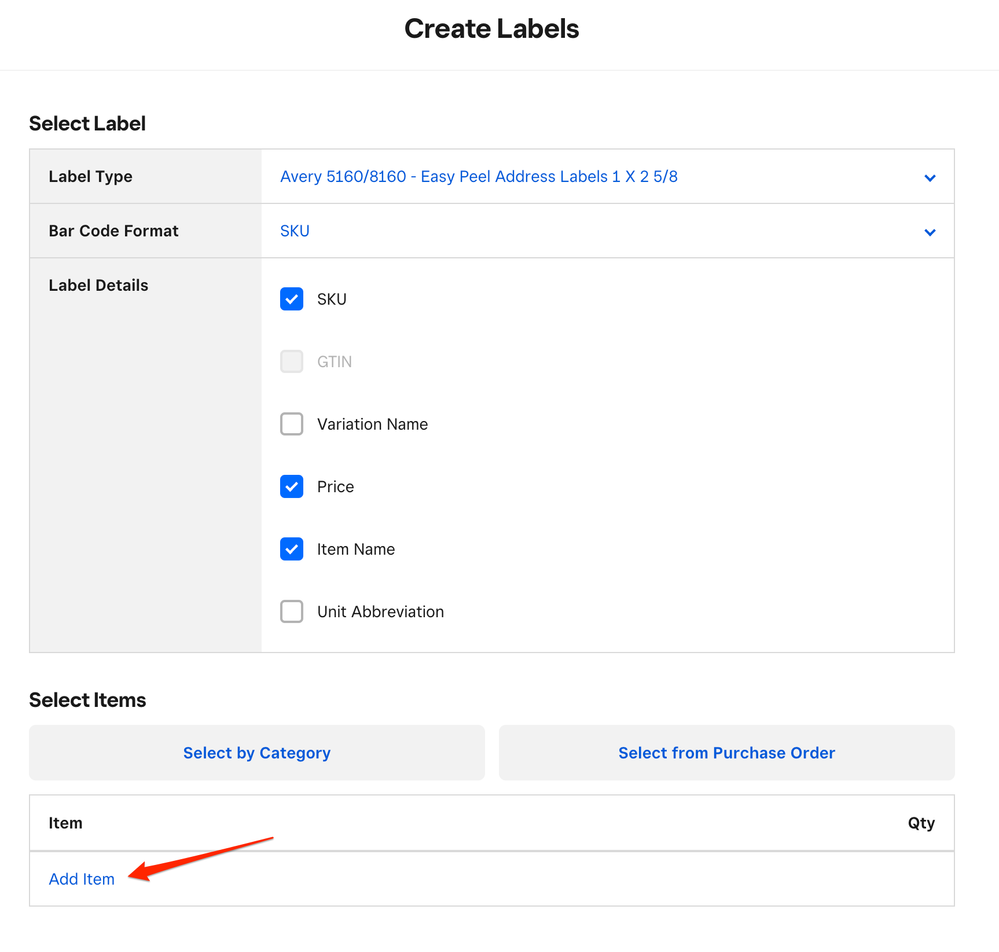Click the chevron arrow in Bar Code Format row
The height and width of the screenshot is (952, 999).
(x=929, y=232)
